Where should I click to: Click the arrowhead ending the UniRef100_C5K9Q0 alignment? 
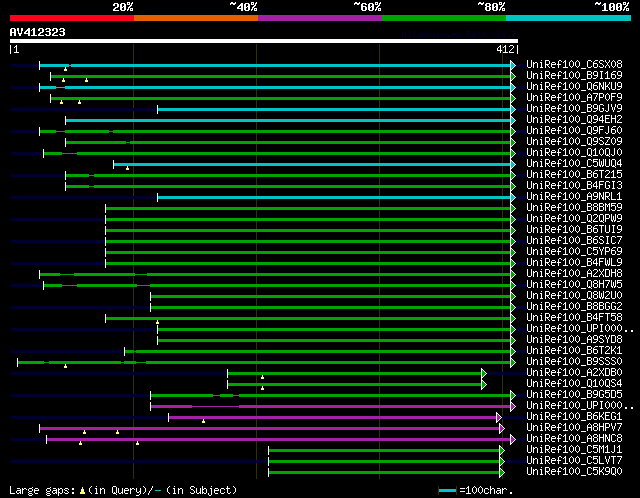501,471
